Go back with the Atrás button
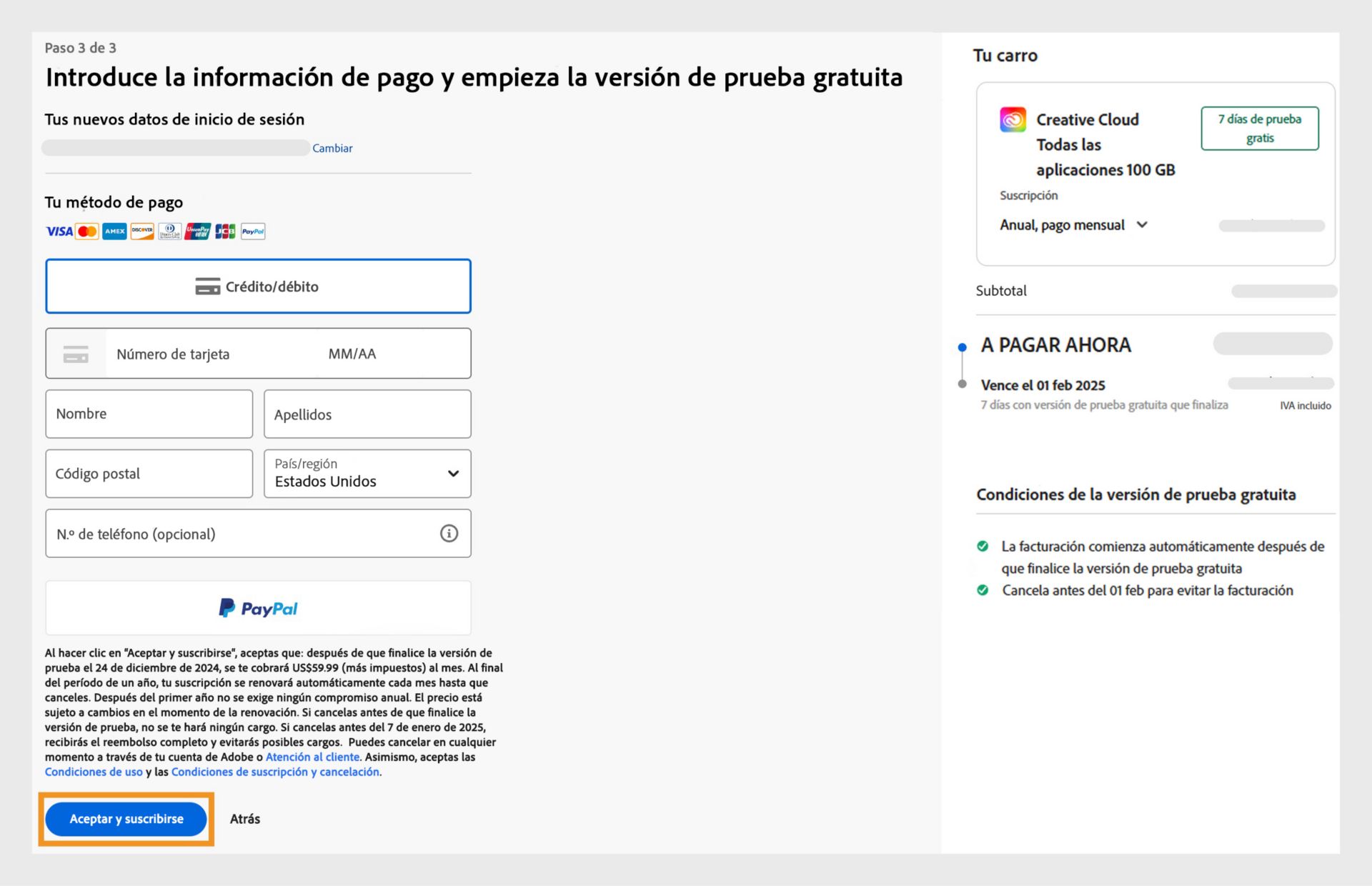Image resolution: width=1372 pixels, height=886 pixels. click(x=245, y=819)
